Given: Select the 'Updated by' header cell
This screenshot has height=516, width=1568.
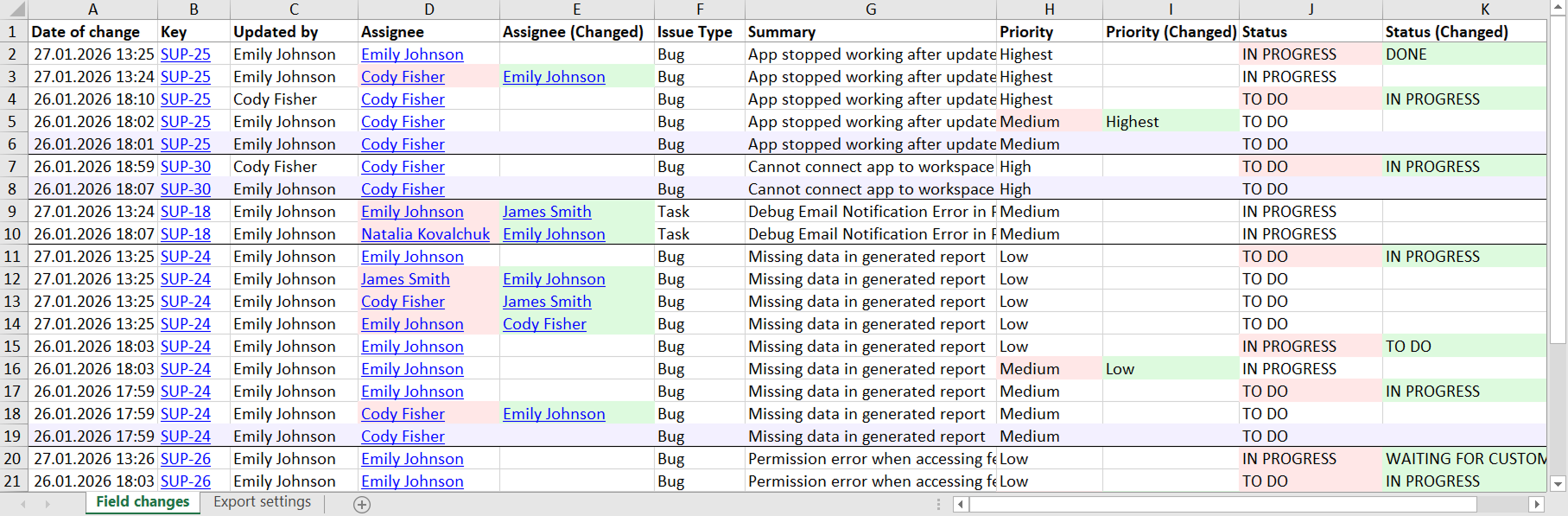Looking at the screenshot, I should [294, 32].
